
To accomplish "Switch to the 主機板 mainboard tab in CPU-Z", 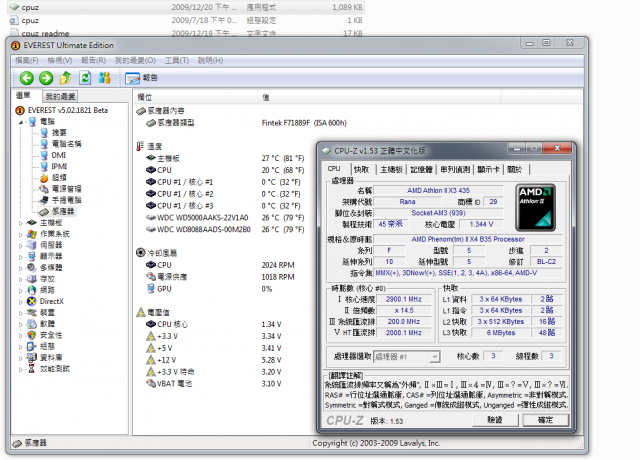I will click(391, 169).
